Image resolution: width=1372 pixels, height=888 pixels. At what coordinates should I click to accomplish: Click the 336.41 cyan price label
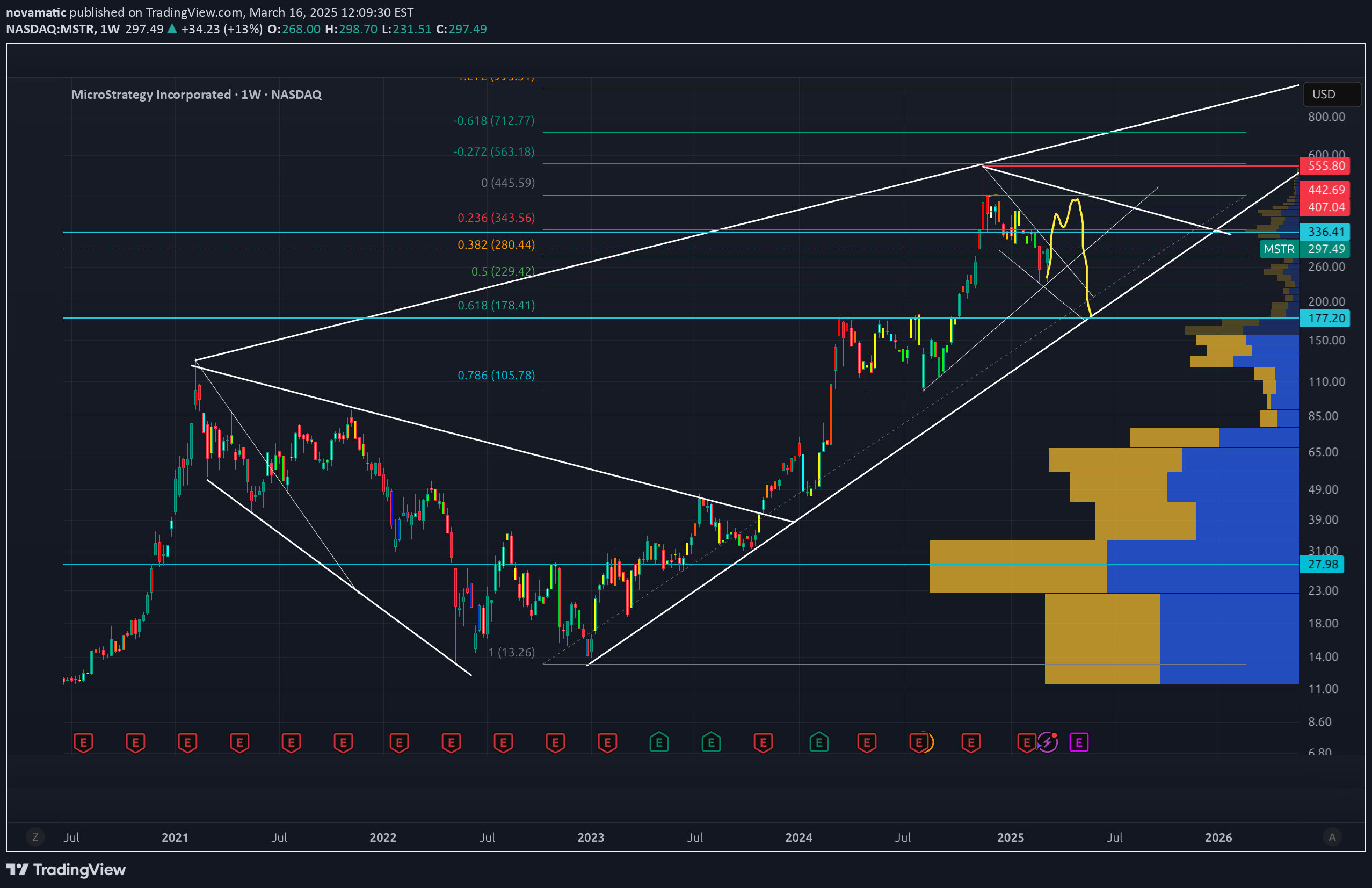tap(1325, 232)
